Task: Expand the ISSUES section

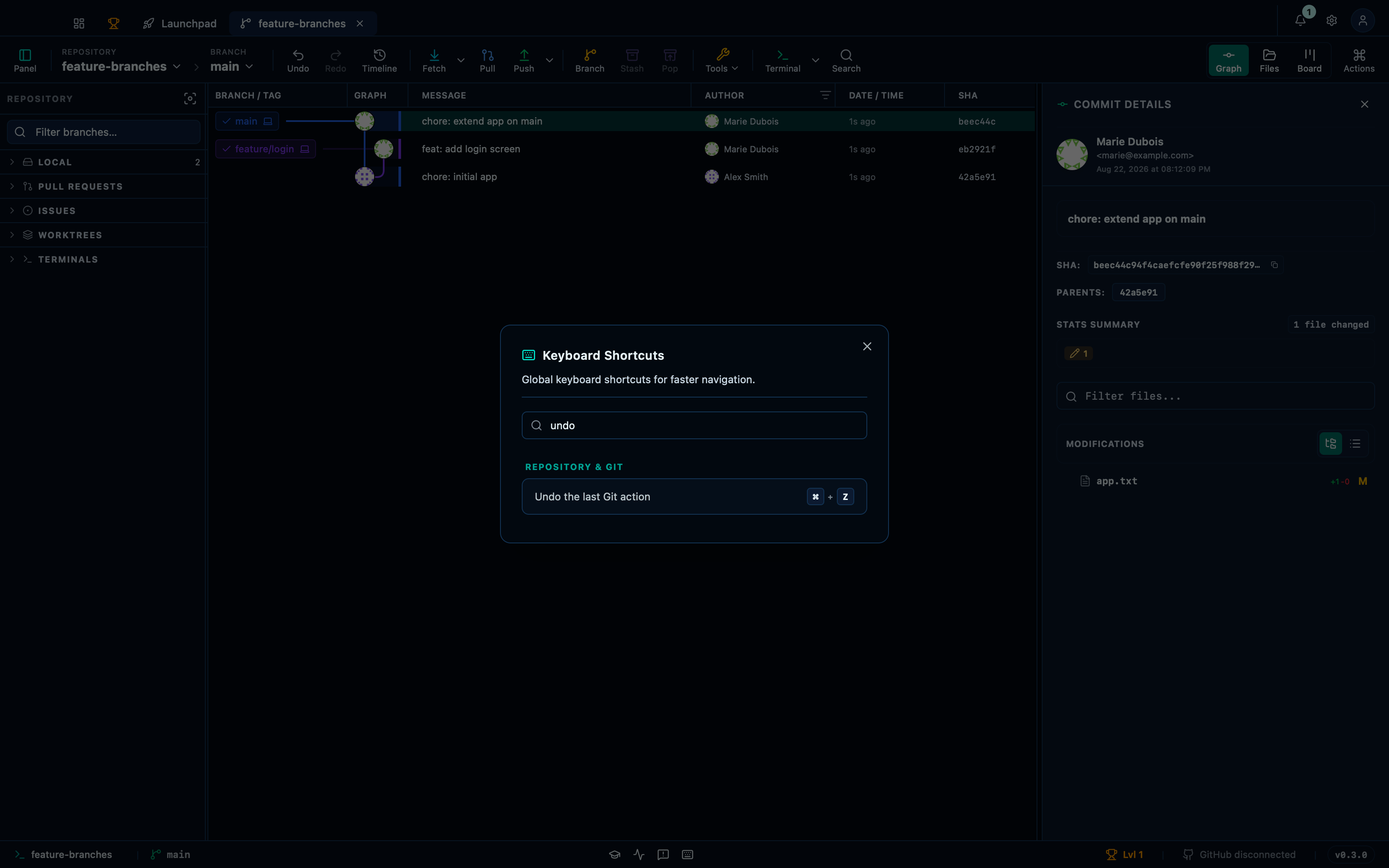Action: [x=103, y=210]
